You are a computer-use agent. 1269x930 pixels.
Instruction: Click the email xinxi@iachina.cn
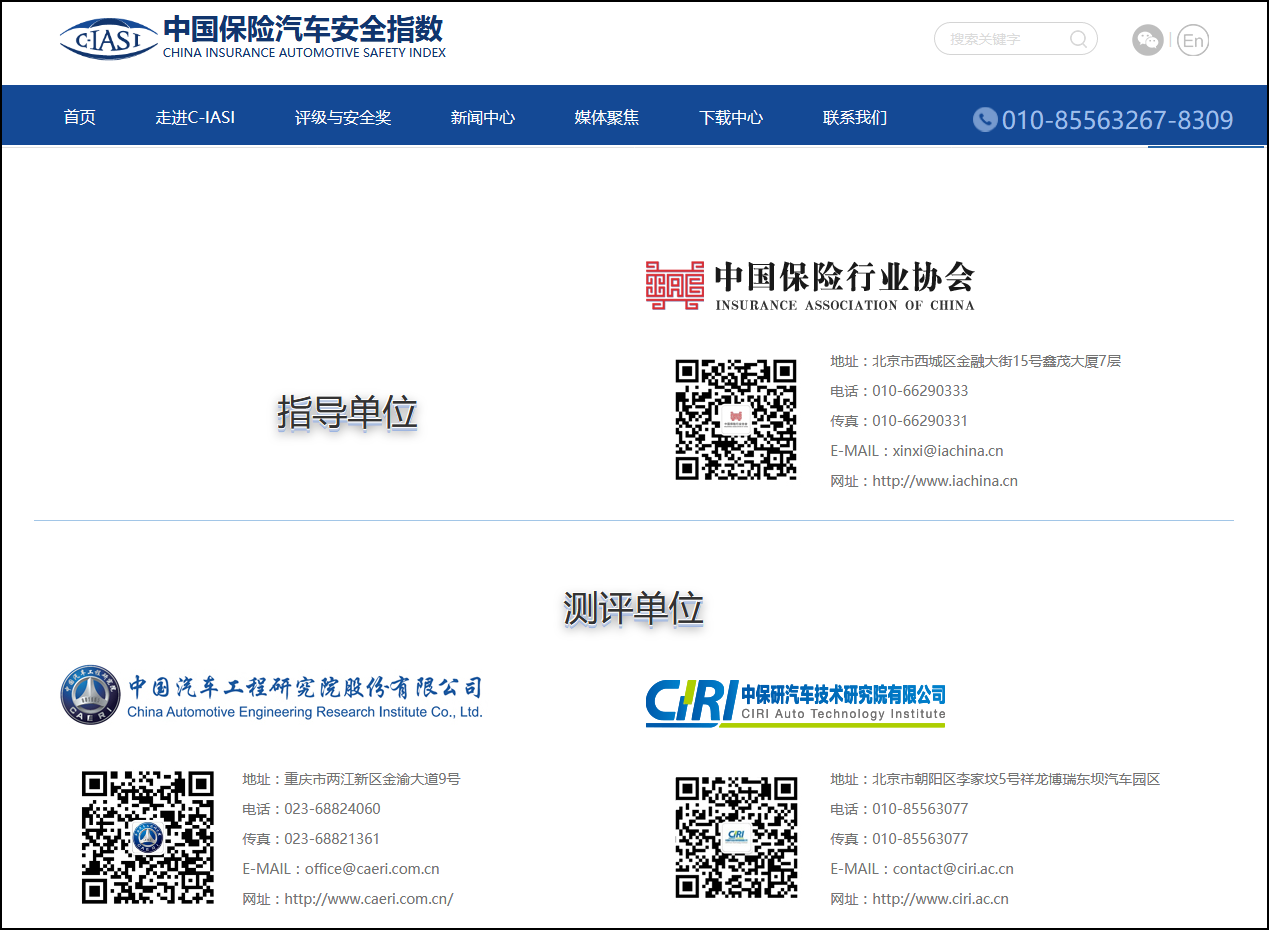pos(948,451)
